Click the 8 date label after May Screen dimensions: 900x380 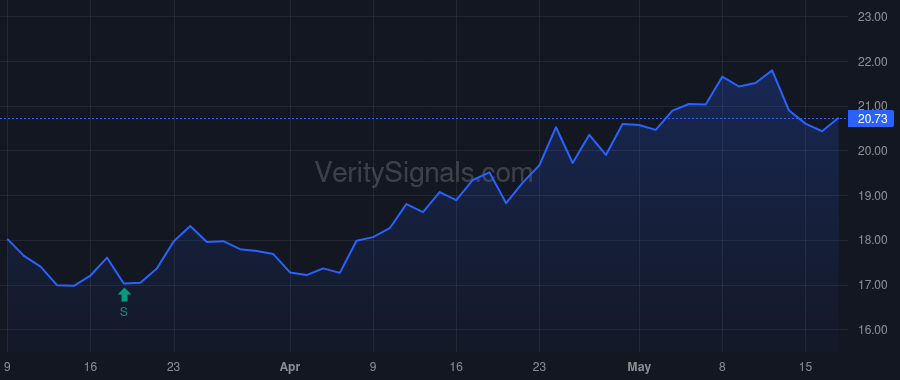pos(722,366)
